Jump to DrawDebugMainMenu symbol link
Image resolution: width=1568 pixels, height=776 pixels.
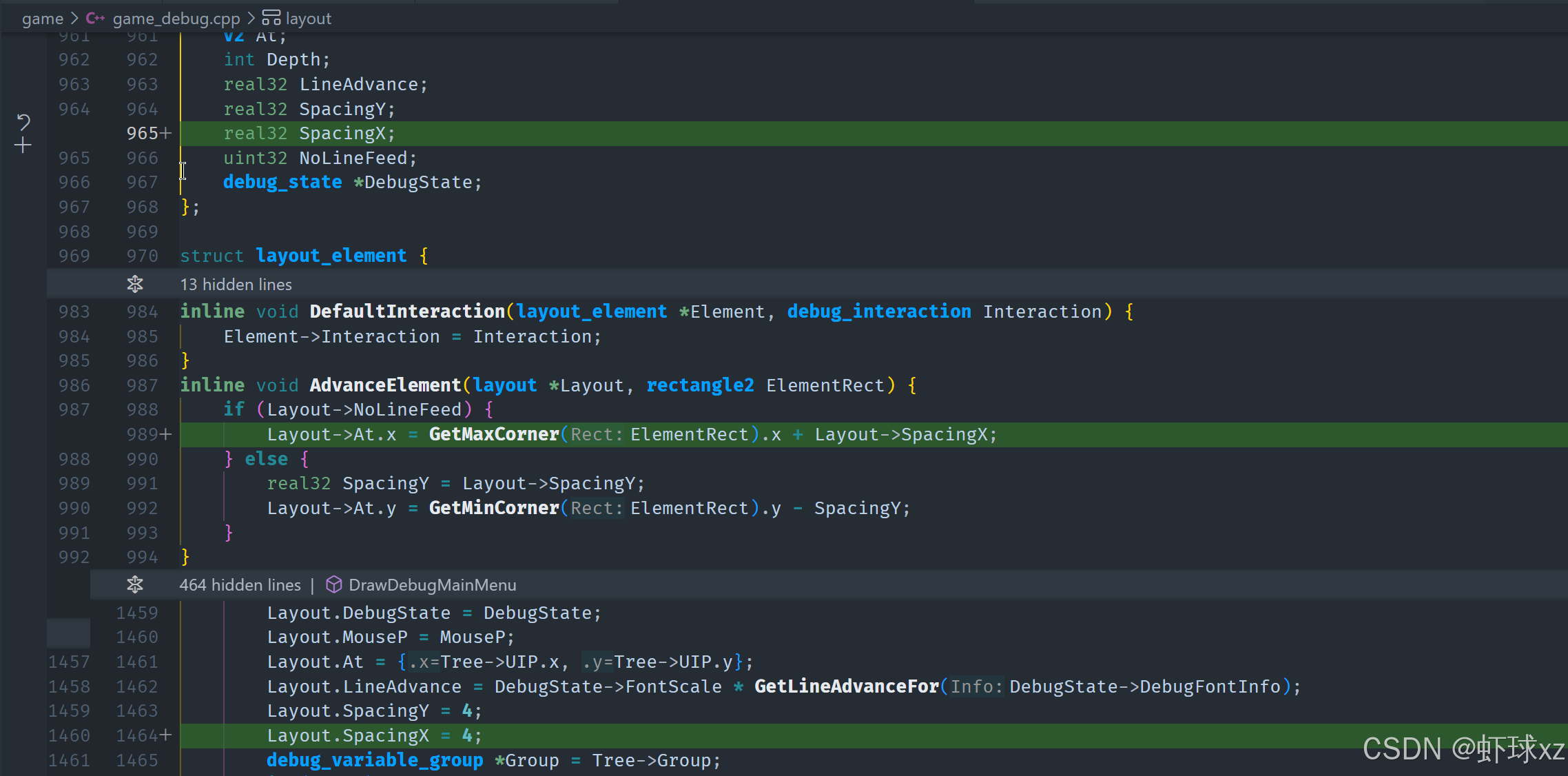(x=432, y=585)
